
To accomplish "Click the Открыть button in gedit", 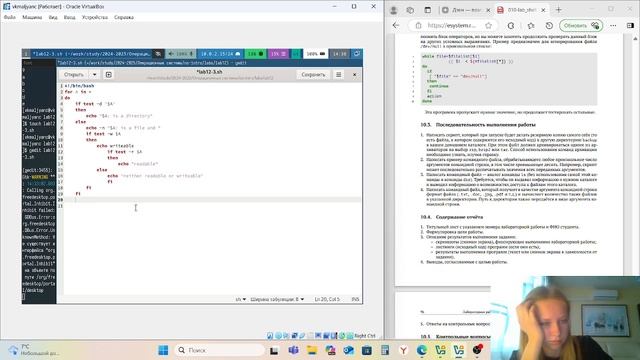I will [74, 75].
